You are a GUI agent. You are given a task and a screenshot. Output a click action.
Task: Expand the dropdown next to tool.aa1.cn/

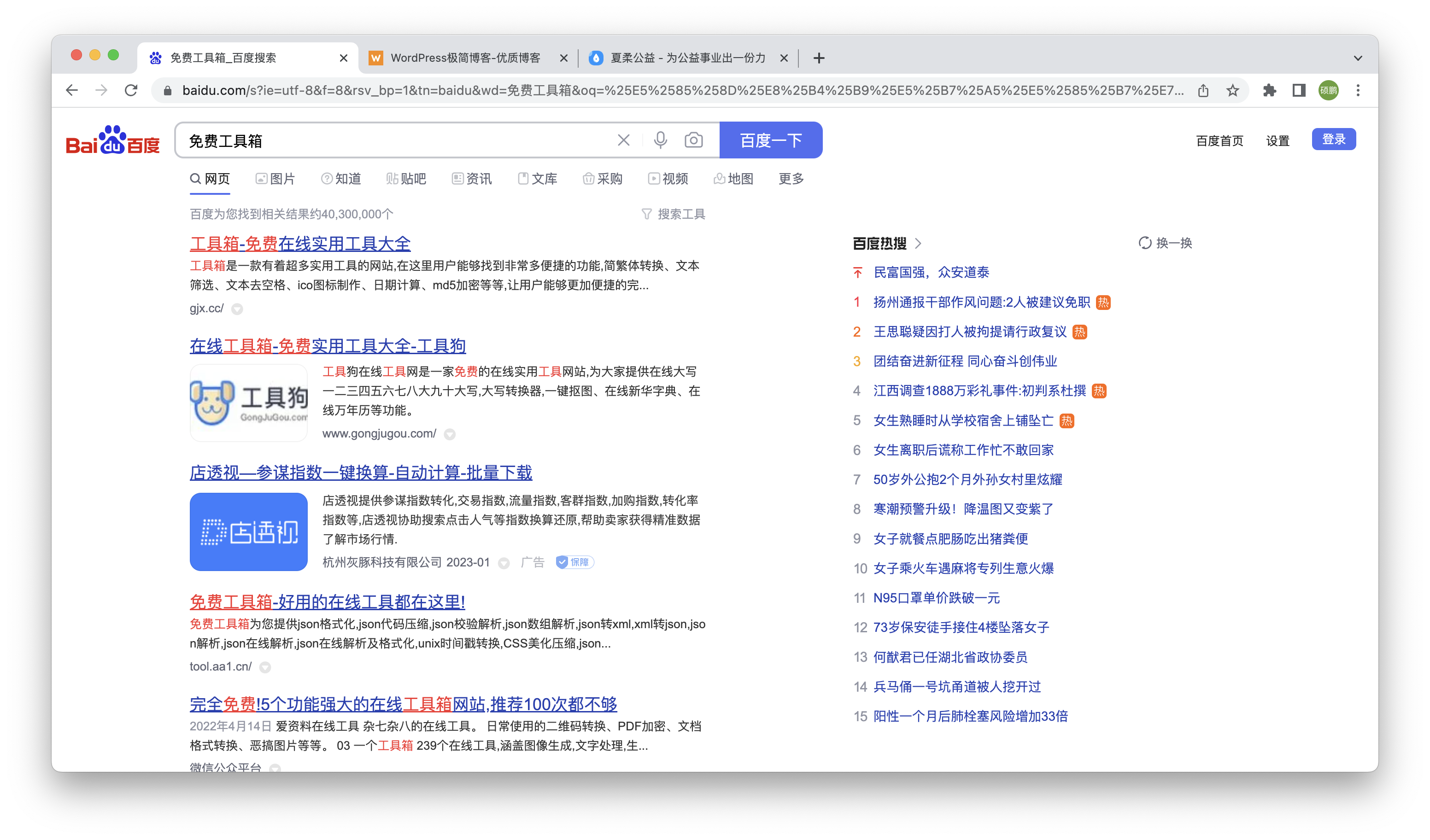click(265, 668)
